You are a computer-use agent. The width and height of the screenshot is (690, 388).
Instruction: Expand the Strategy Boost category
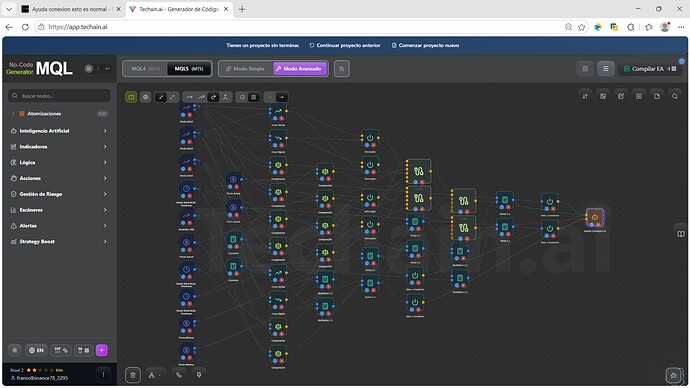(59, 242)
